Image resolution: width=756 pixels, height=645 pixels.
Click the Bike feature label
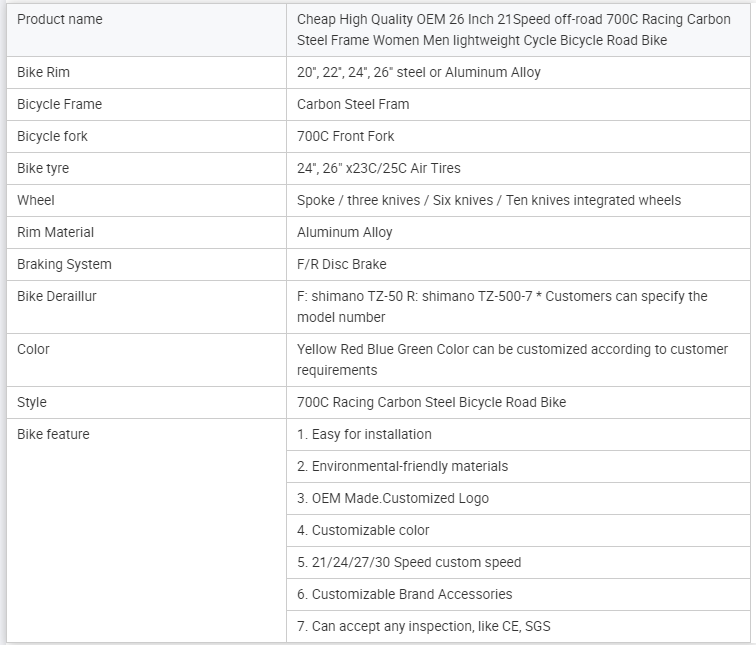(x=53, y=434)
